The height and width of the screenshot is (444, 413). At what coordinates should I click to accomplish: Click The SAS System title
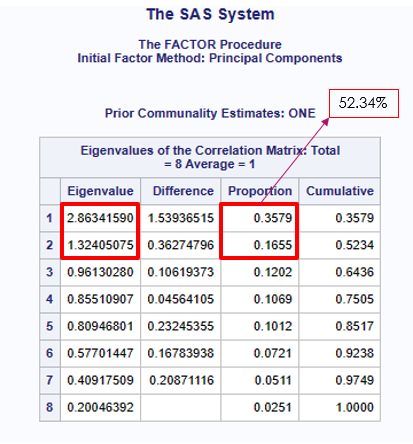point(210,14)
